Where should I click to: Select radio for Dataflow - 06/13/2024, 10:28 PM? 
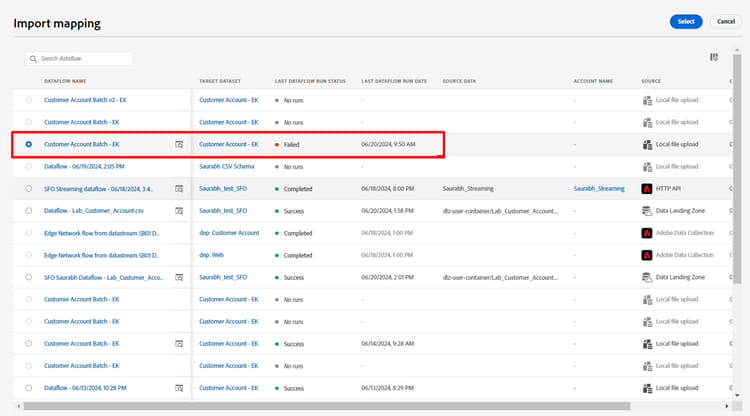[29, 388]
